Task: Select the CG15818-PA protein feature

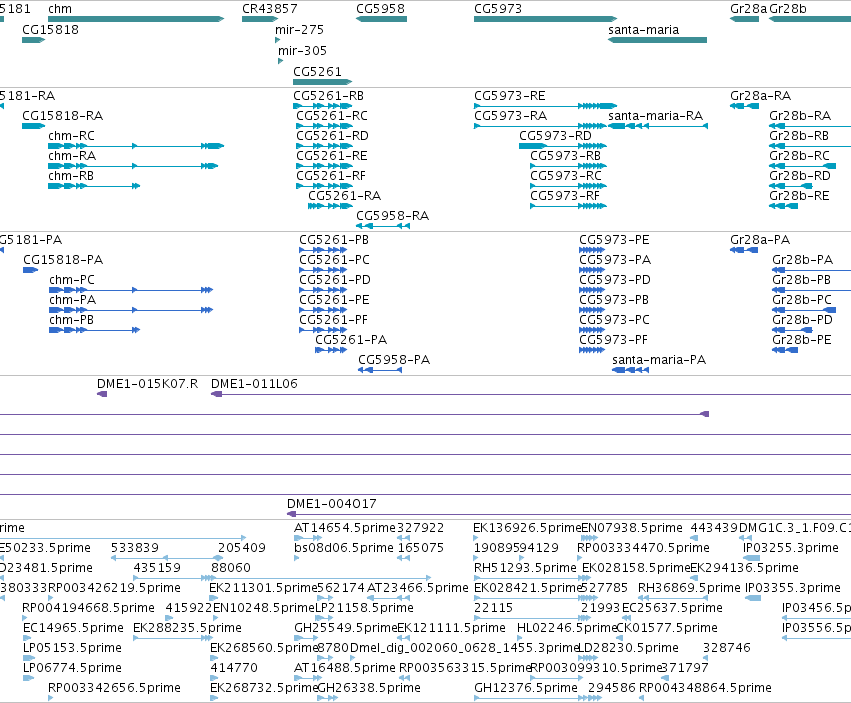Action: point(30,270)
